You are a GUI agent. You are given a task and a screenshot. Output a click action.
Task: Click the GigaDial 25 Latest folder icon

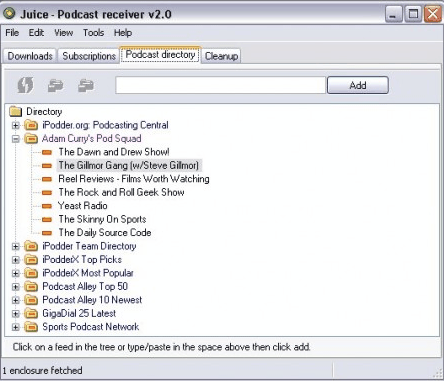click(x=31, y=314)
